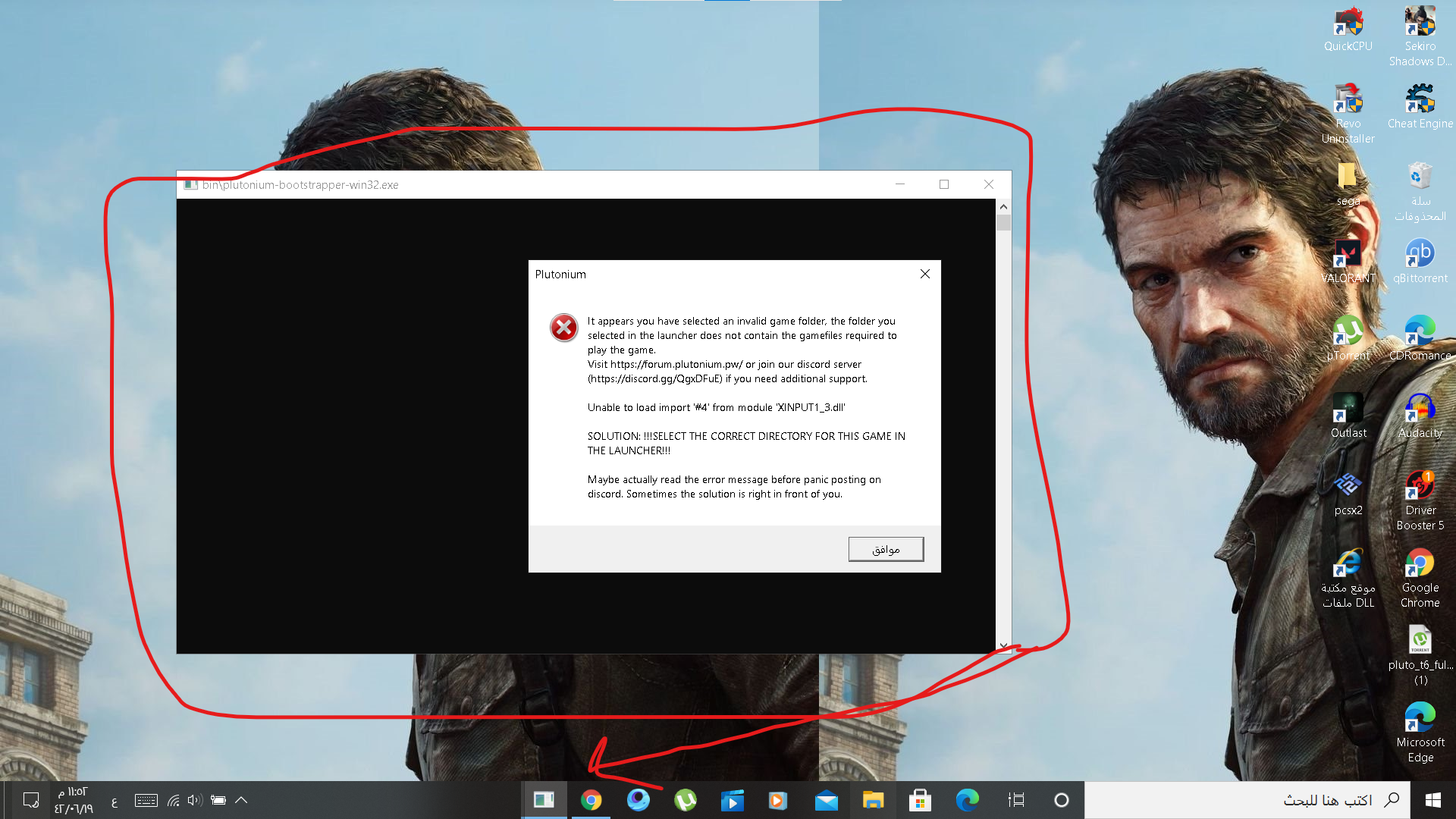Expand hidden system tray icons
The height and width of the screenshot is (819, 1456).
click(241, 800)
